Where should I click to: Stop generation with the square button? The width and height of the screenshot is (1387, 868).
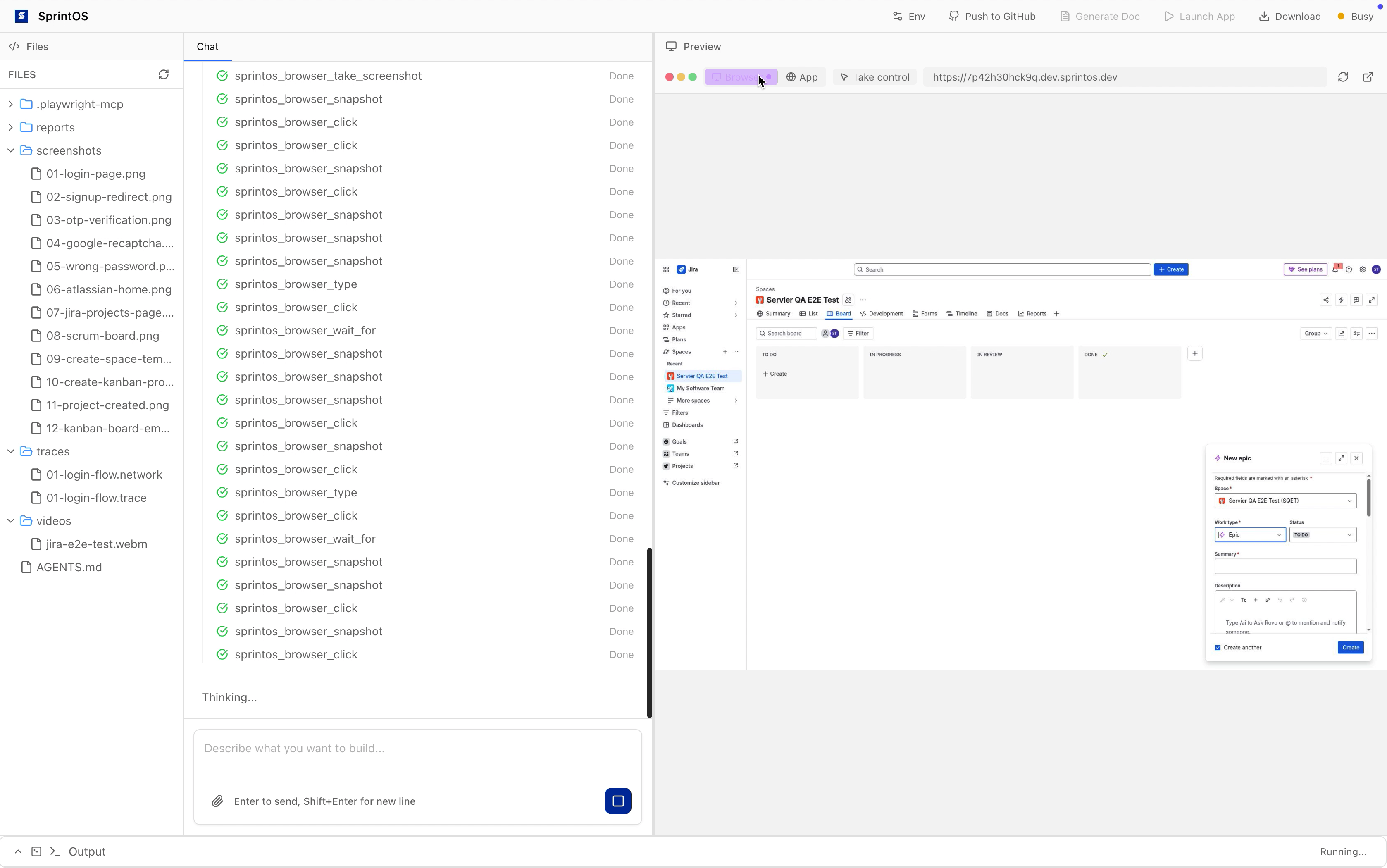(x=618, y=801)
